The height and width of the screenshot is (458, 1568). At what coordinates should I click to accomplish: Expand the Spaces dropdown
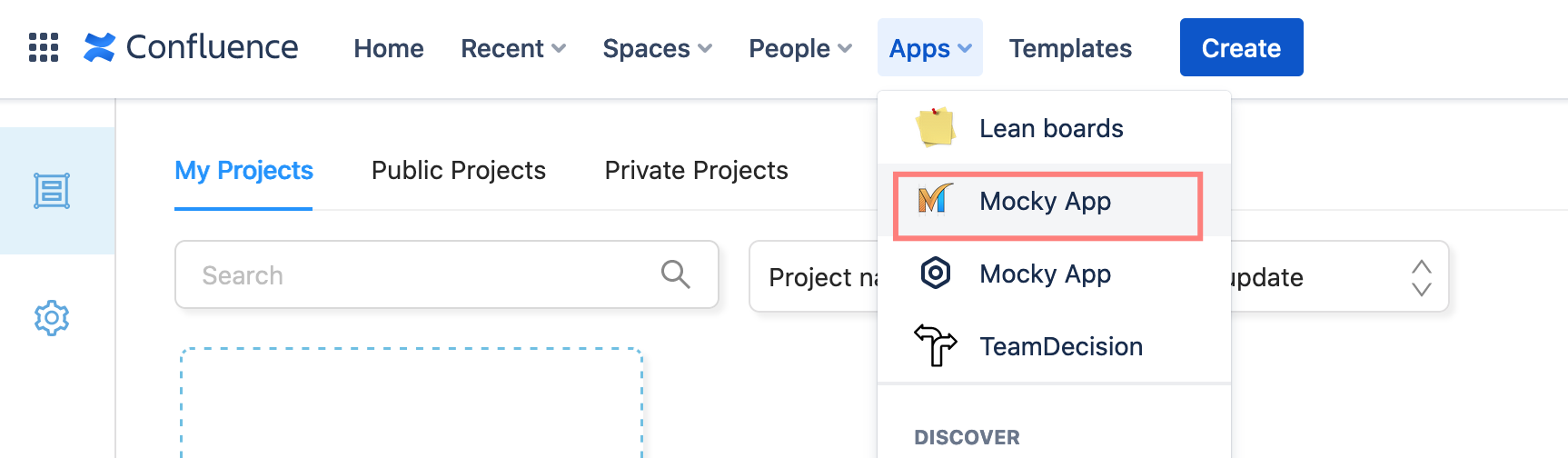657,48
